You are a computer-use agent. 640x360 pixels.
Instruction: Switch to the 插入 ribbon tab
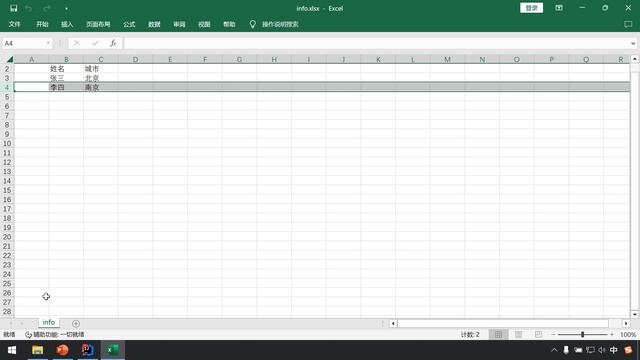[67, 24]
